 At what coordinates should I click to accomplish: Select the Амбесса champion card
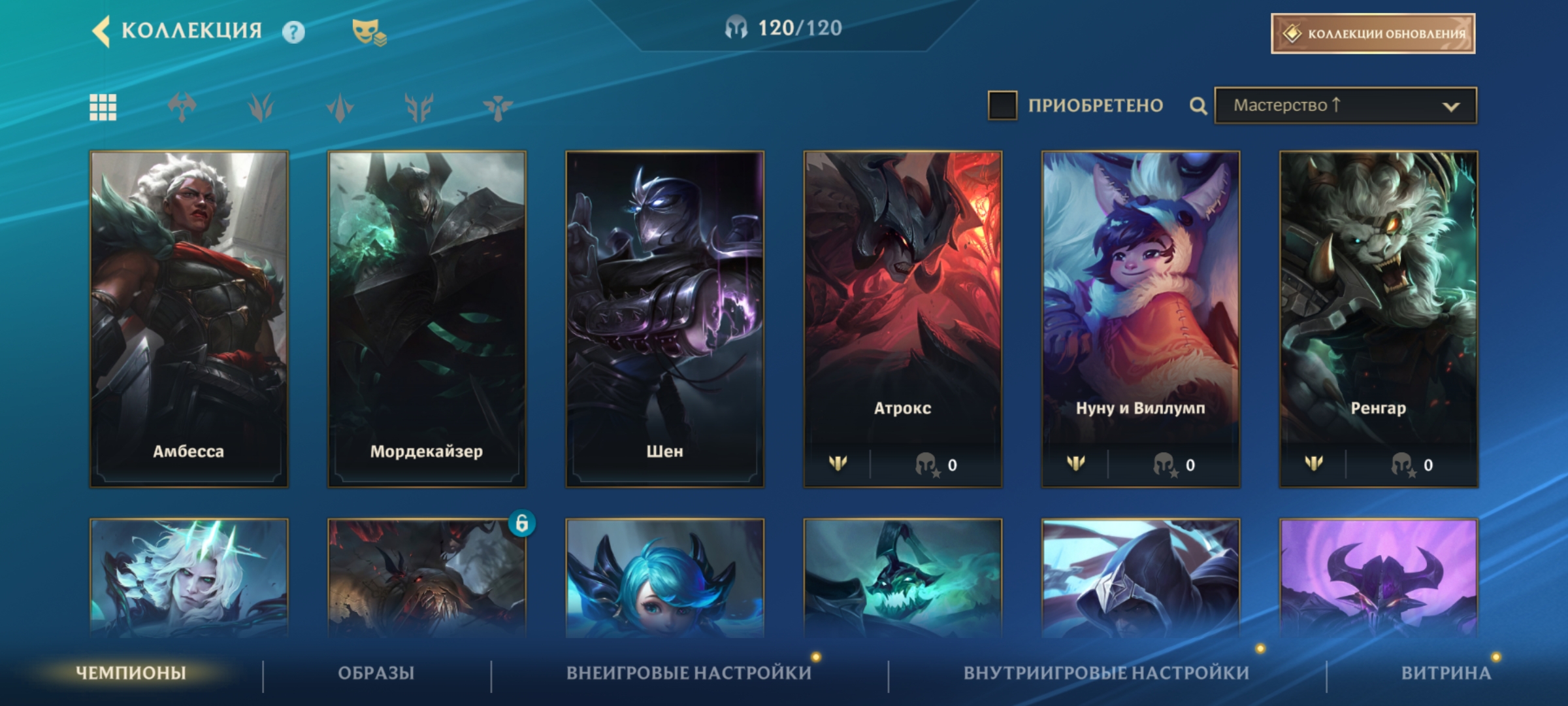189,319
